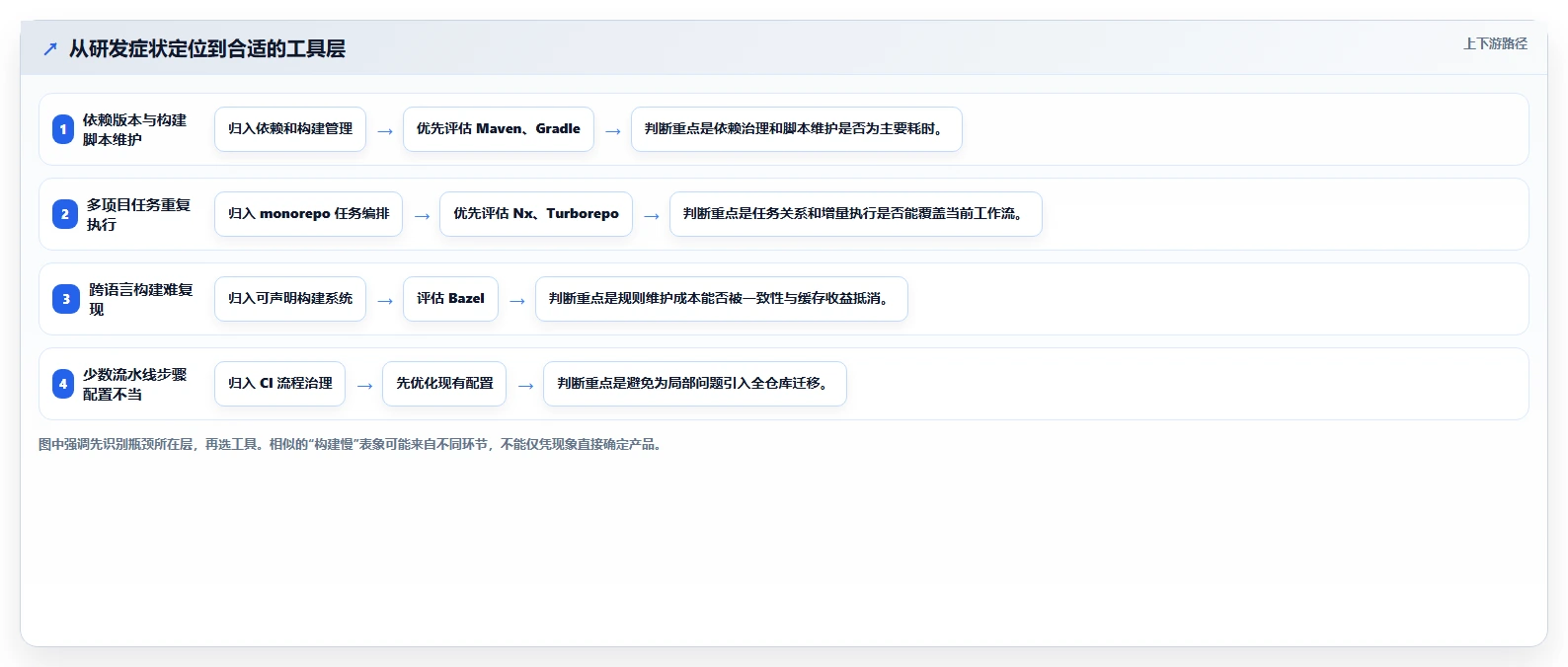Click the arrow after 归入依赖和构建管理

tap(385, 131)
